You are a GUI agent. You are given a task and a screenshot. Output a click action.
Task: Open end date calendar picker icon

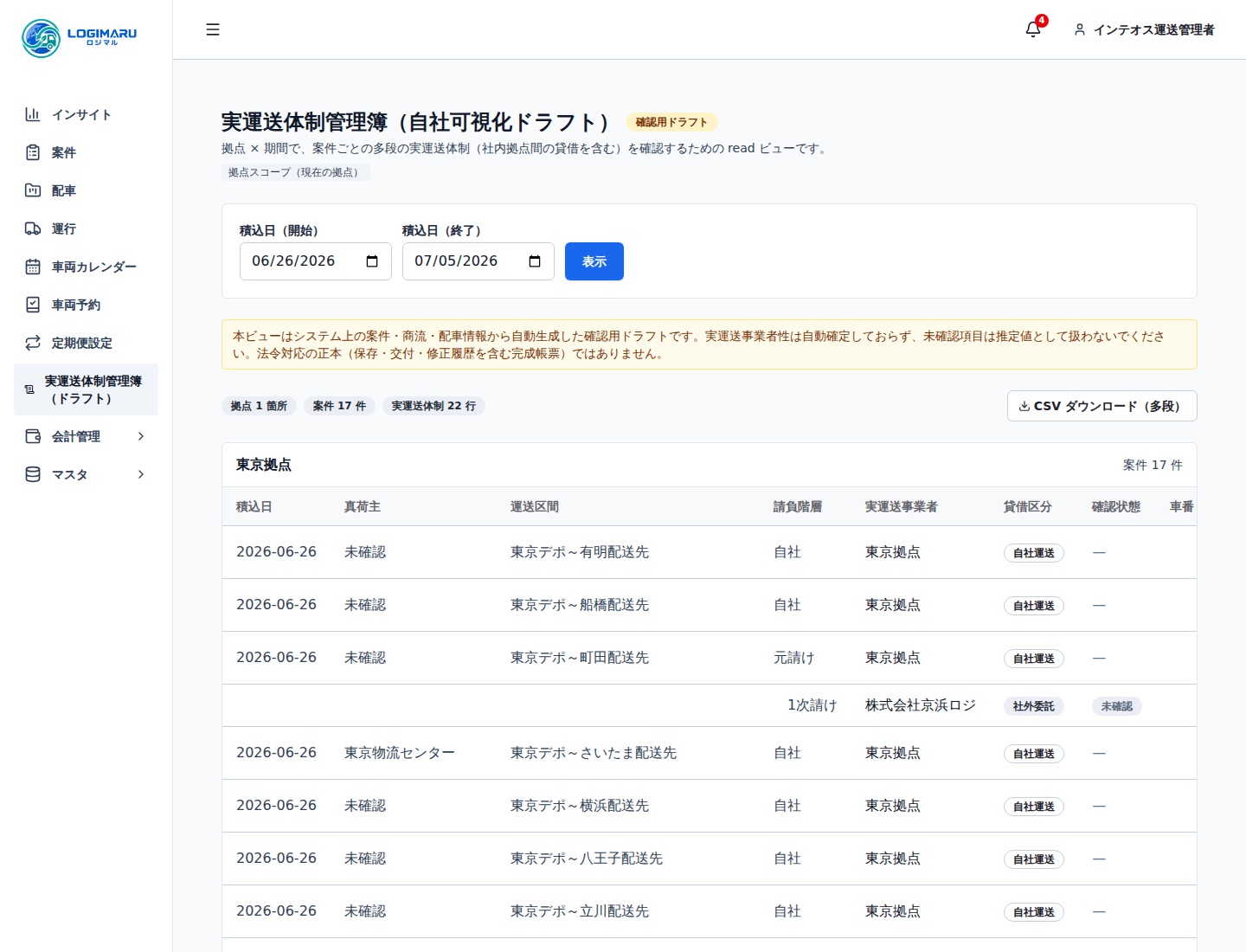535,261
